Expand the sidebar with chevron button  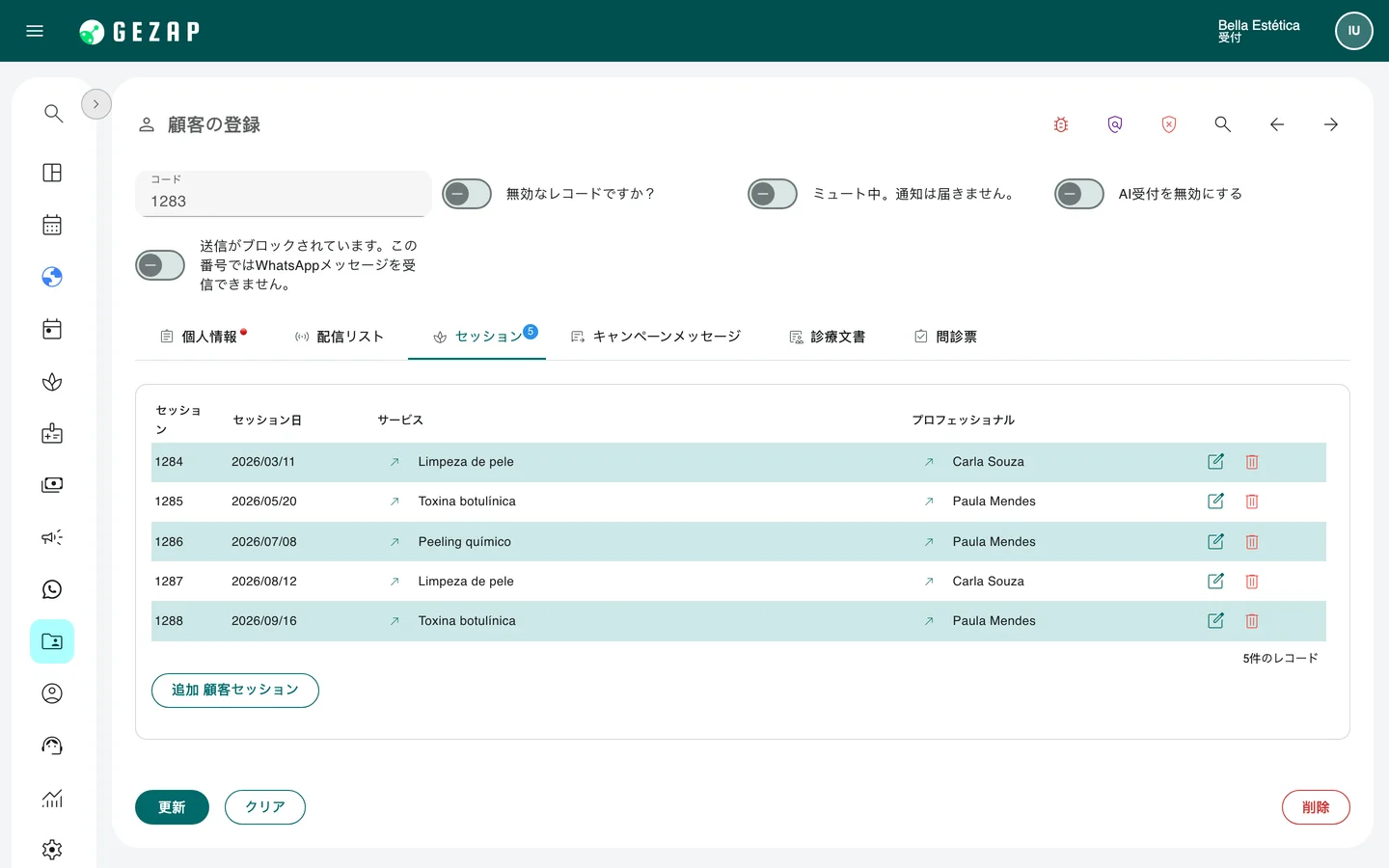(x=96, y=104)
